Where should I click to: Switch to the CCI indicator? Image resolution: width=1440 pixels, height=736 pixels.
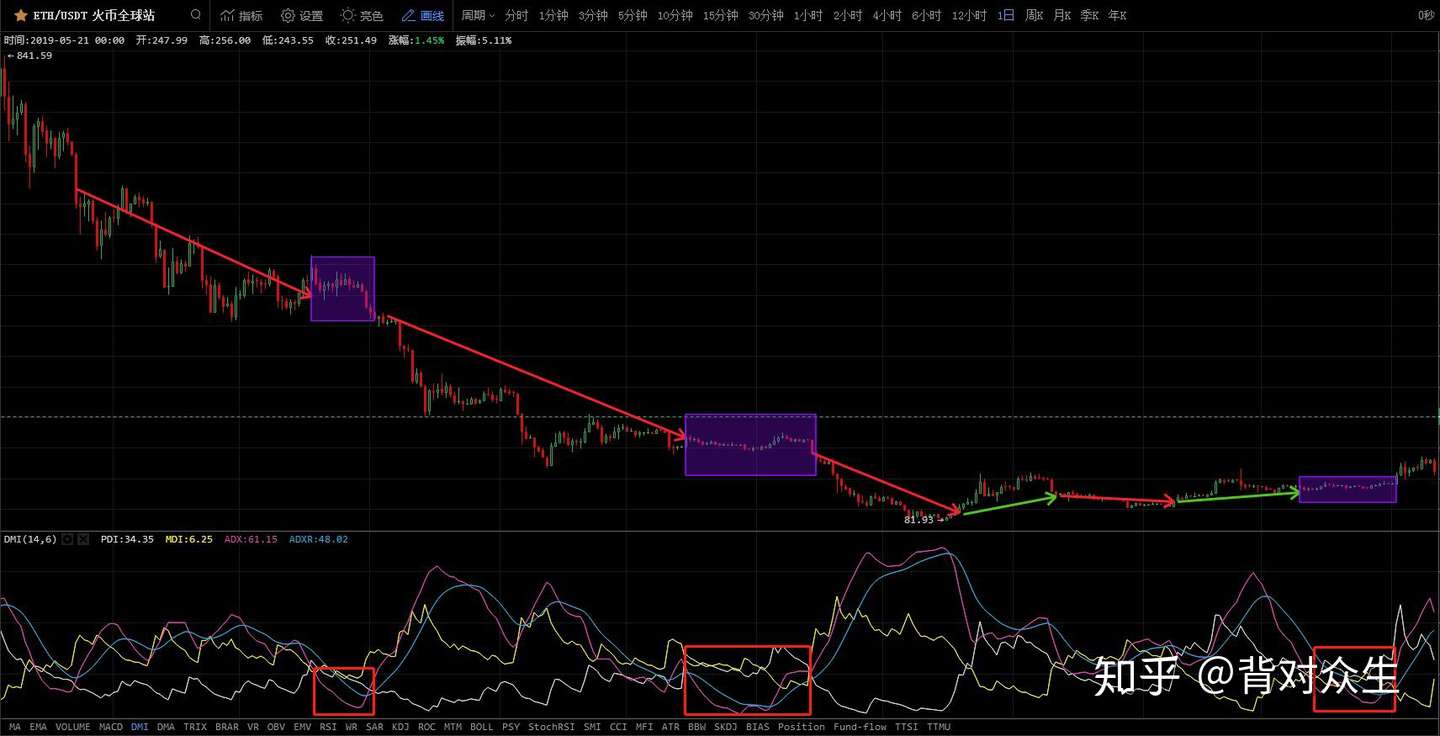tap(618, 727)
